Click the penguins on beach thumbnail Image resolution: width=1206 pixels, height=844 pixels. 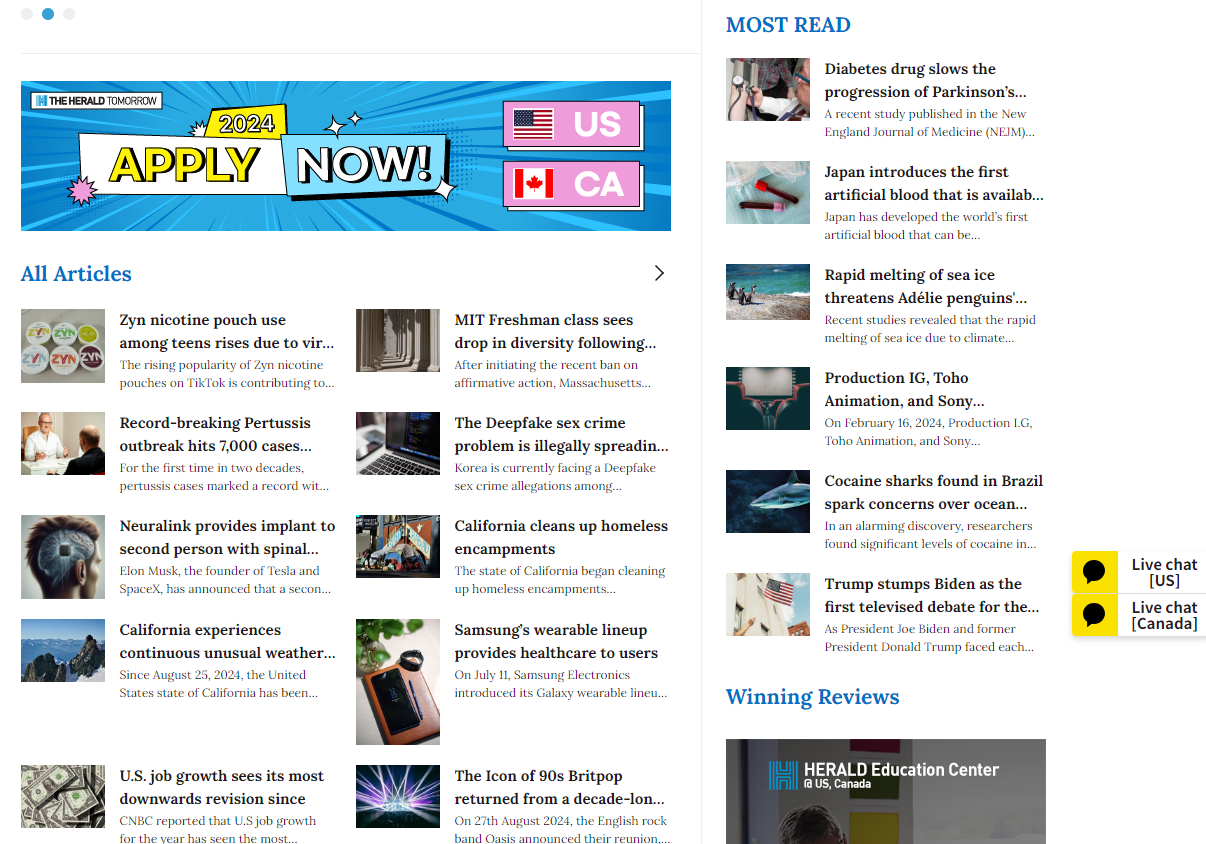[x=768, y=292]
